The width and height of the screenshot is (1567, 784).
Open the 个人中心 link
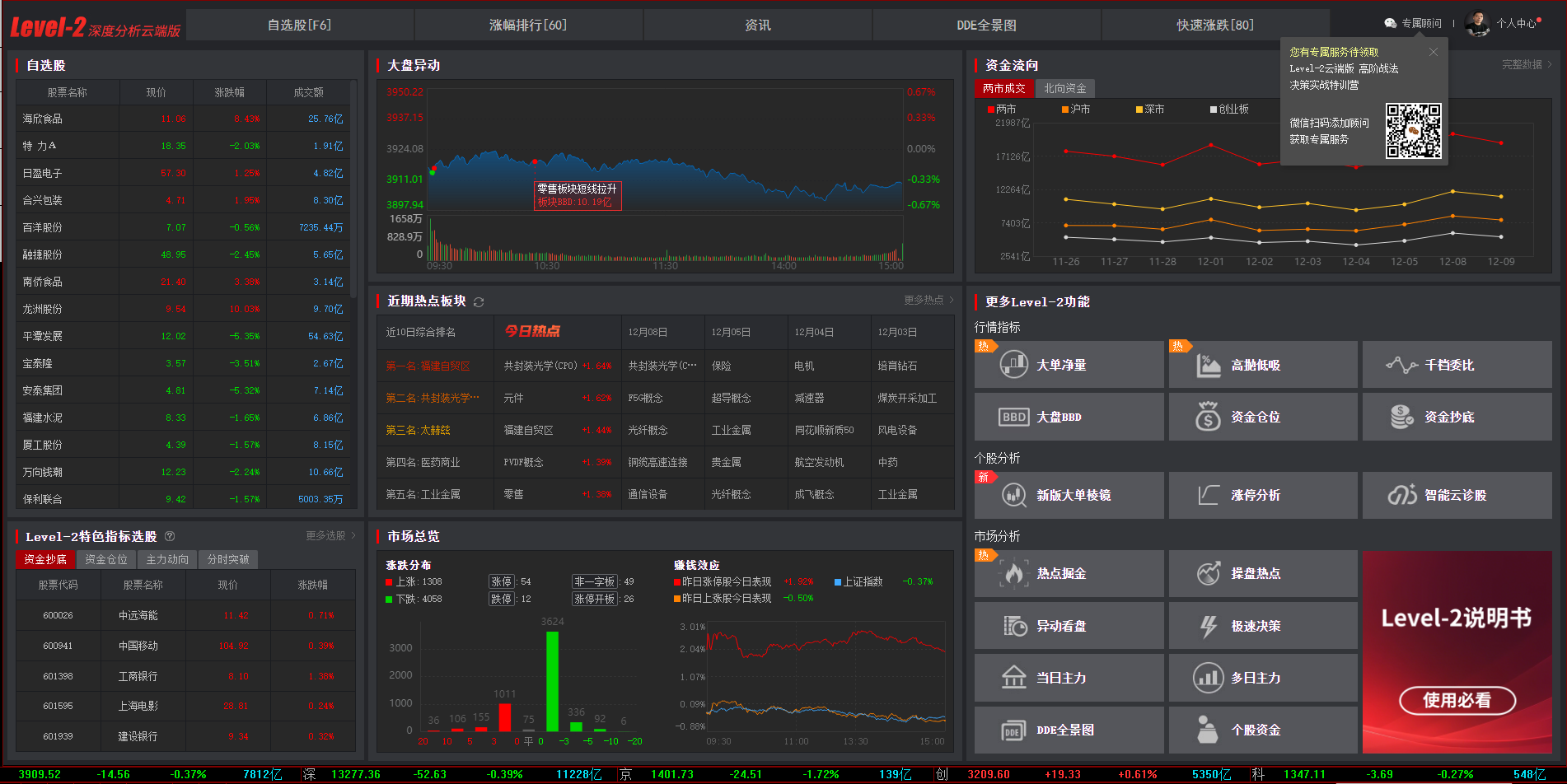pos(1516,23)
